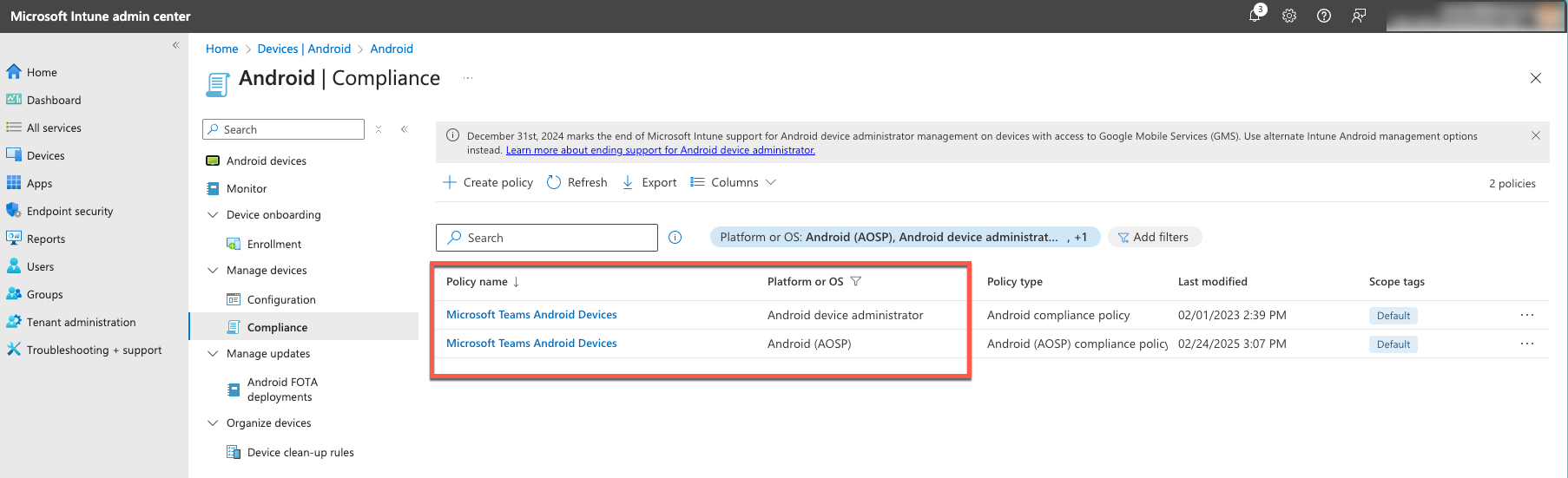The image size is (1568, 478).
Task: Open the ellipsis menu for Android (AOSP) policy
Action: pyautogui.click(x=1526, y=344)
